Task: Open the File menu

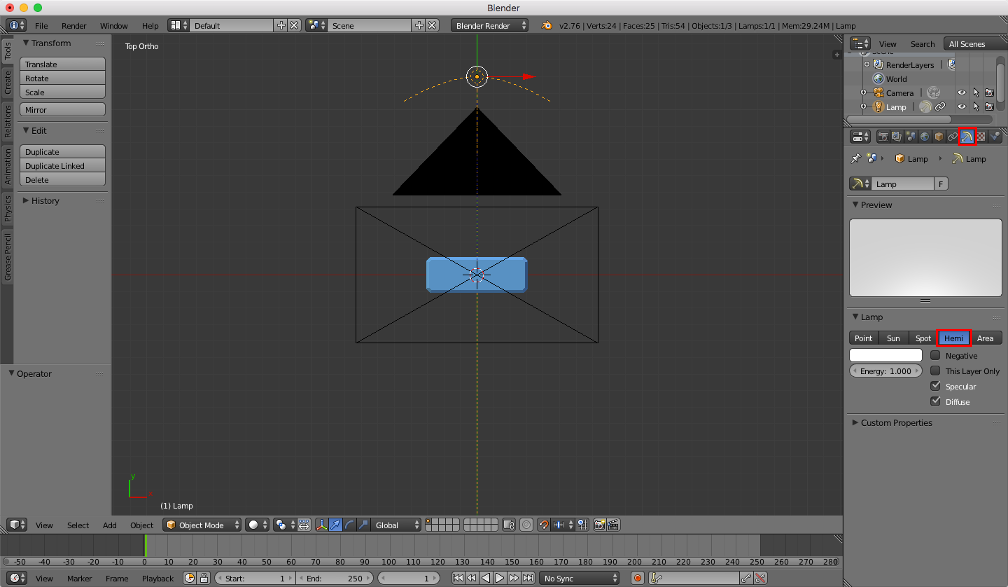Action: click(41, 26)
